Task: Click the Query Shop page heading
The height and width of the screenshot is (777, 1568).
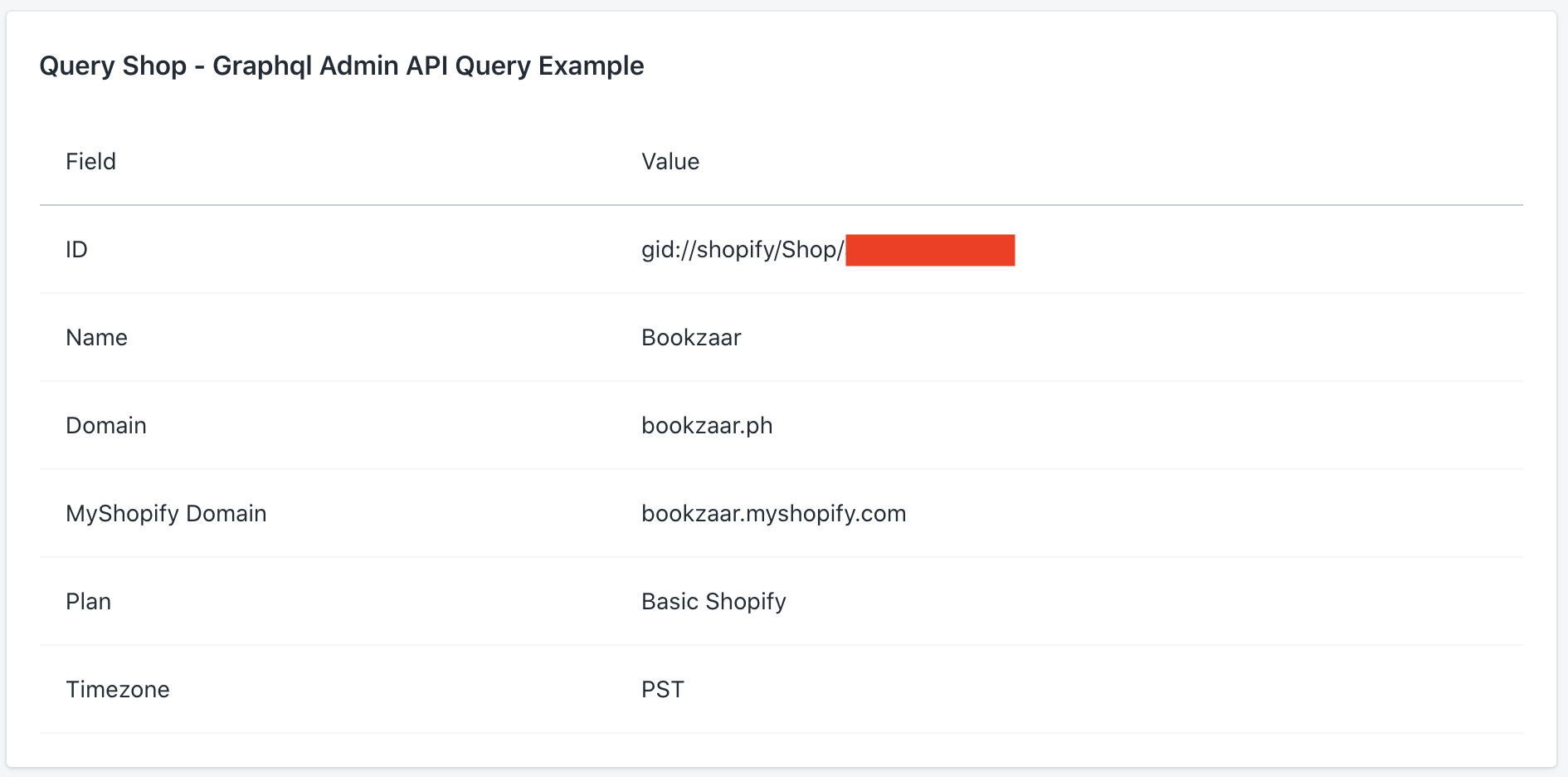Action: tap(342, 66)
